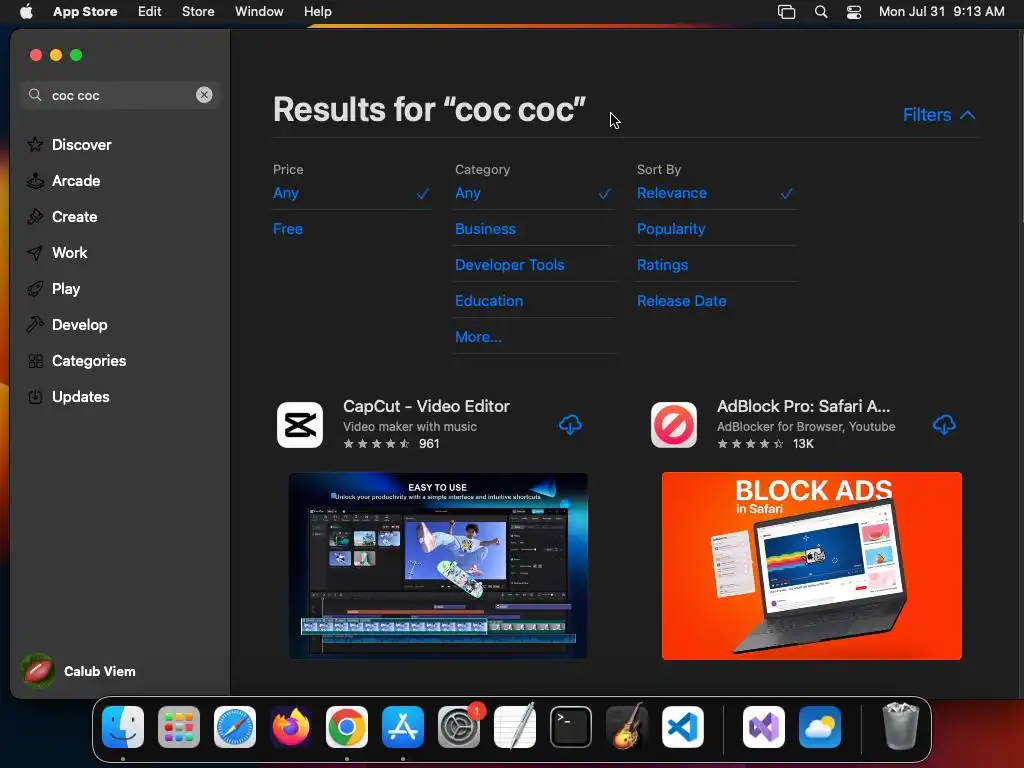This screenshot has height=768, width=1024.
Task: Launch Google Chrome from the Dock
Action: [347, 726]
